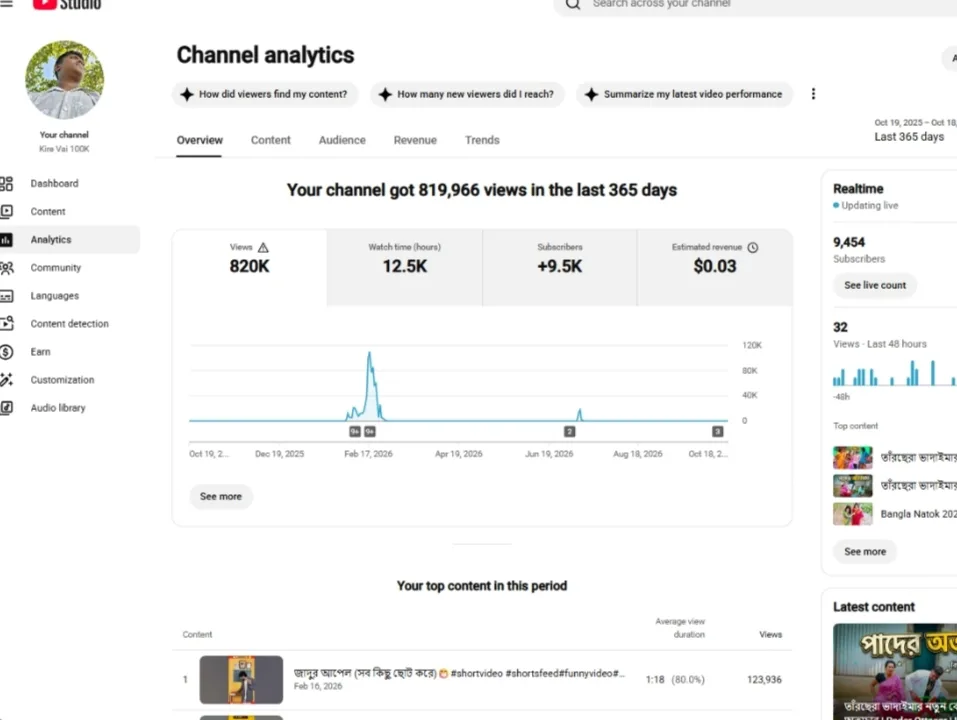Viewport: 957px width, 720px height.
Task: Select the Views 820K metric card
Action: click(x=250, y=267)
